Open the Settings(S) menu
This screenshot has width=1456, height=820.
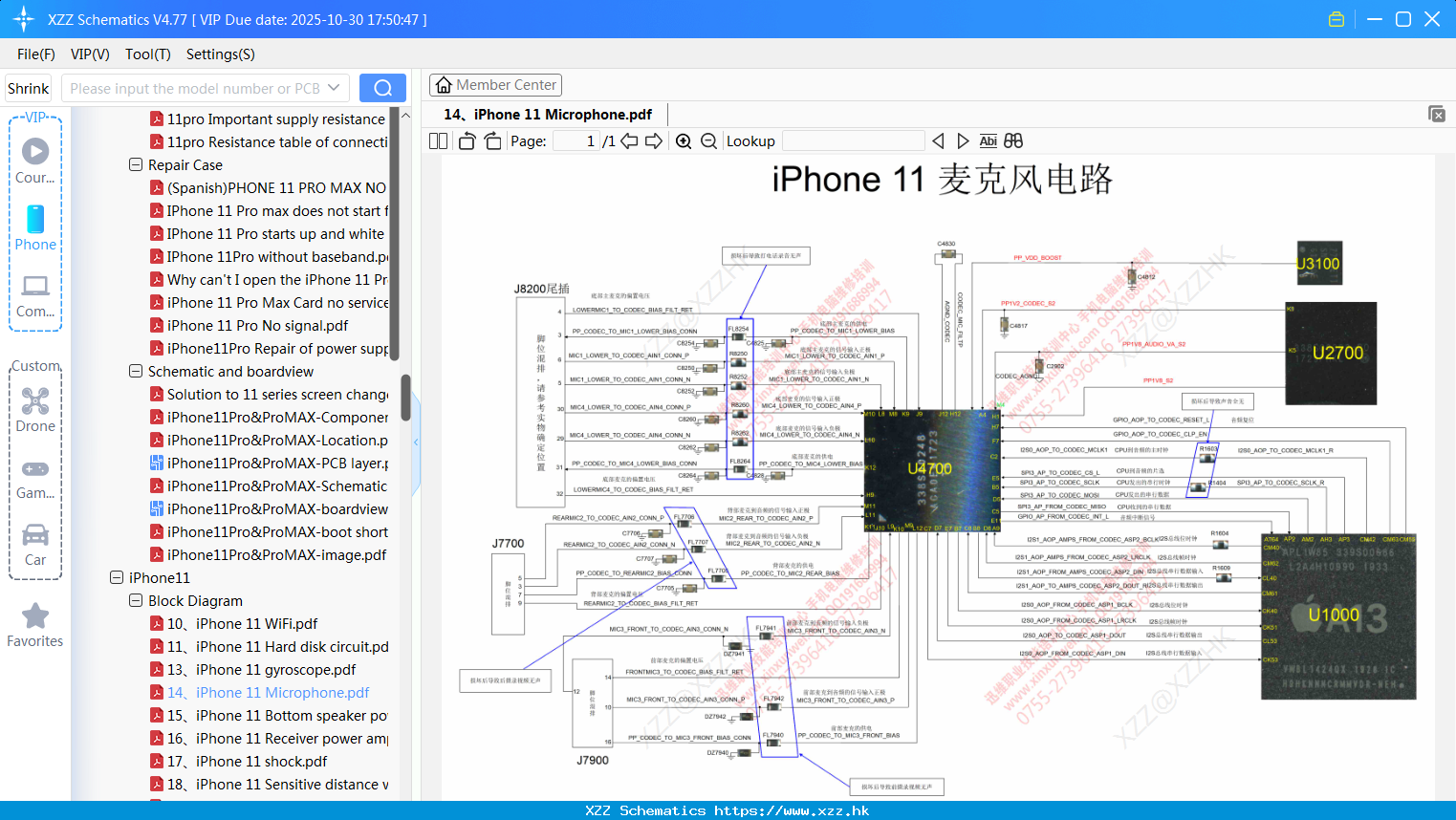coord(221,54)
